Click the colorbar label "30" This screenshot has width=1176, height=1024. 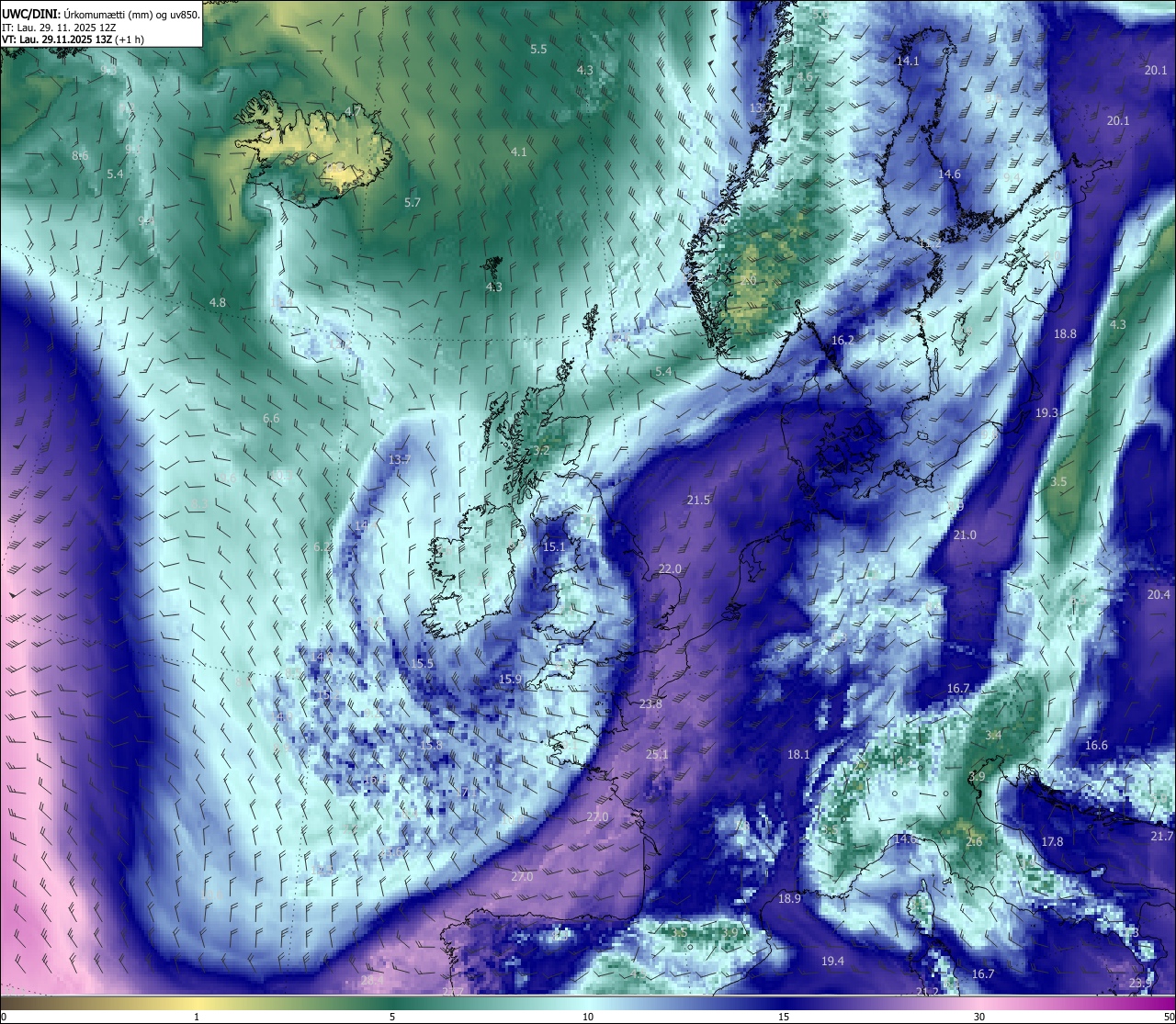pyautogui.click(x=979, y=1016)
